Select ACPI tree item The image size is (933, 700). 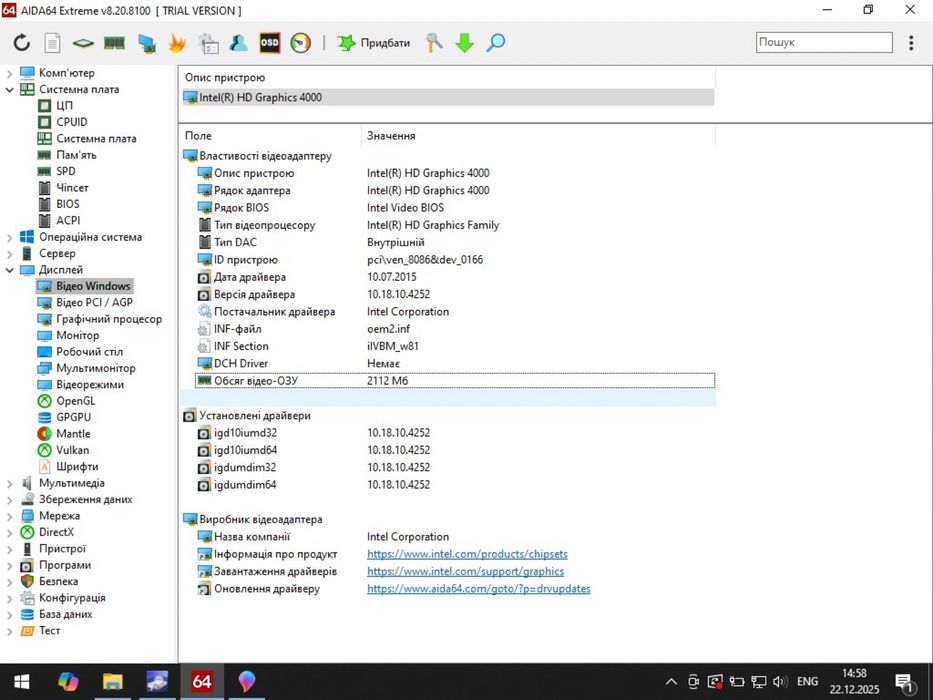[x=68, y=220]
